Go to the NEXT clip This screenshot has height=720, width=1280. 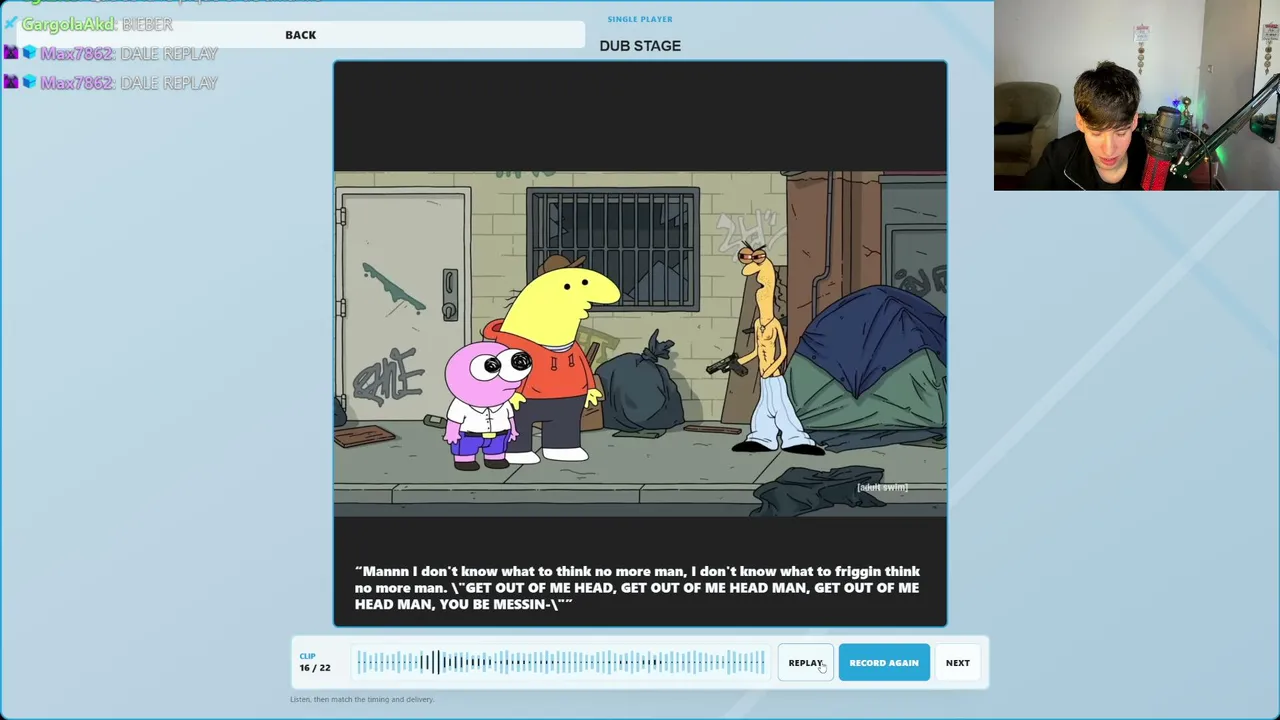[x=957, y=663]
